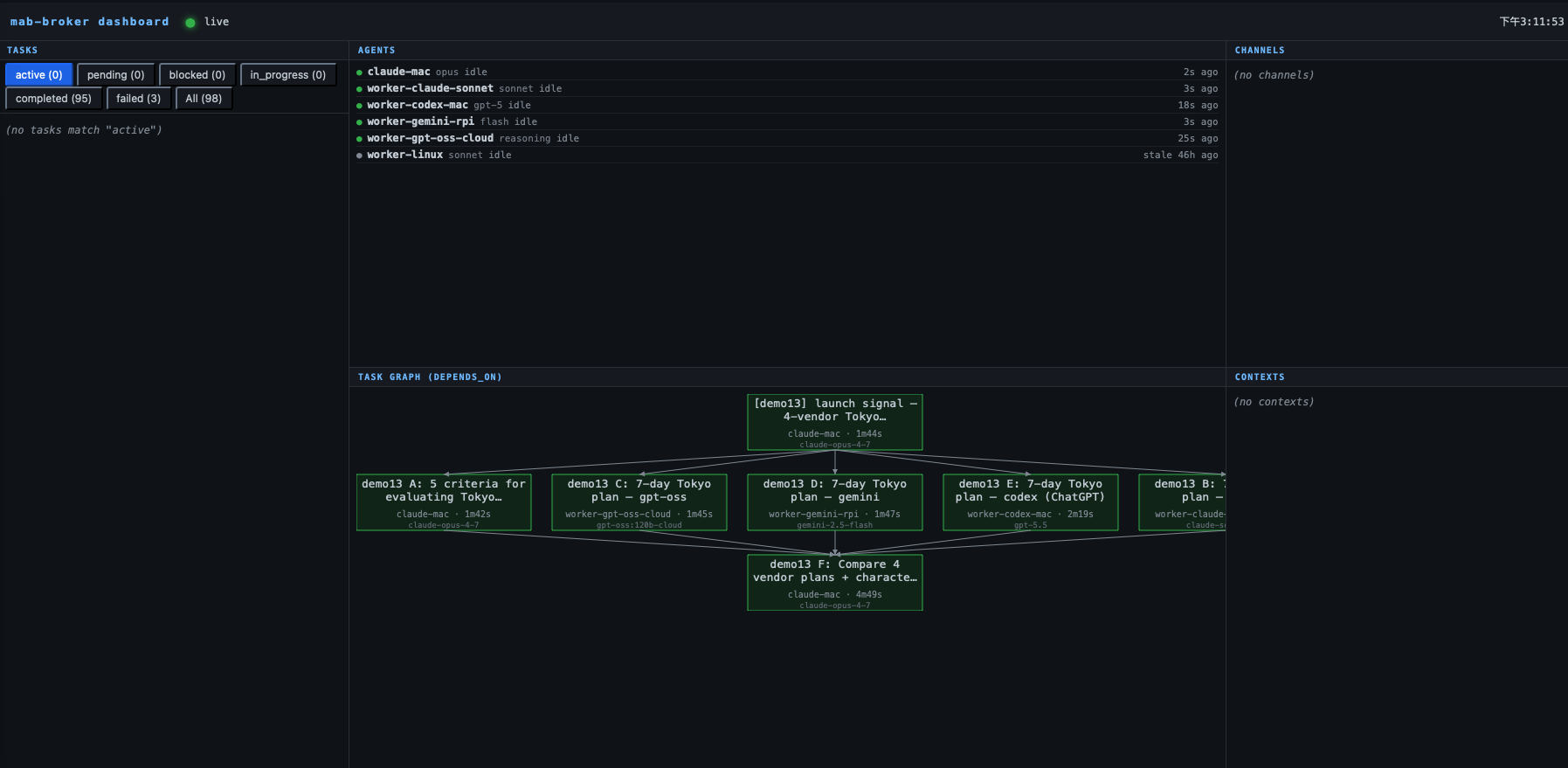
Task: Open demo13 D gemini plan node
Action: coord(835,502)
